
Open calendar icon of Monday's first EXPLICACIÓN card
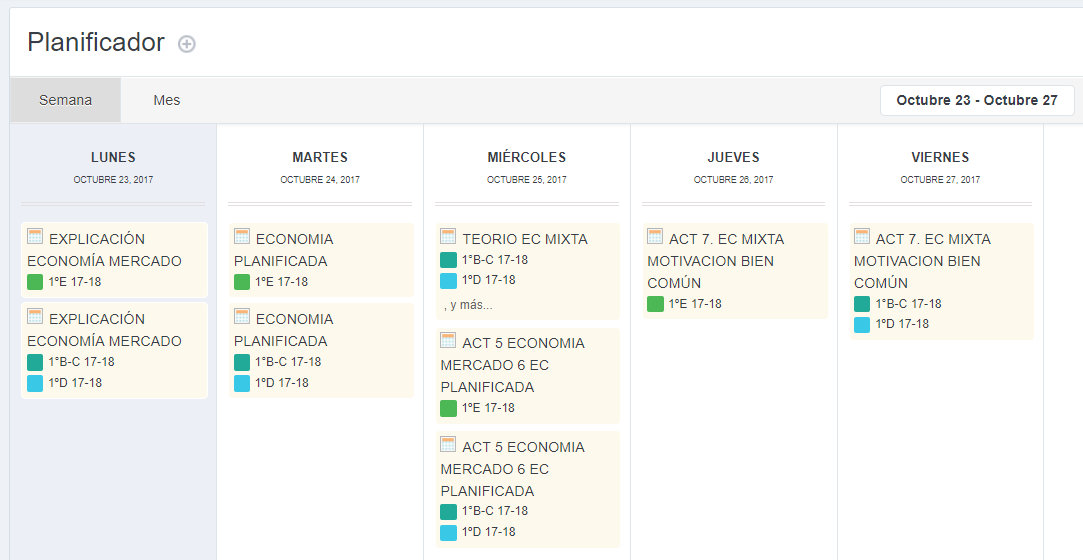pyautogui.click(x=35, y=236)
